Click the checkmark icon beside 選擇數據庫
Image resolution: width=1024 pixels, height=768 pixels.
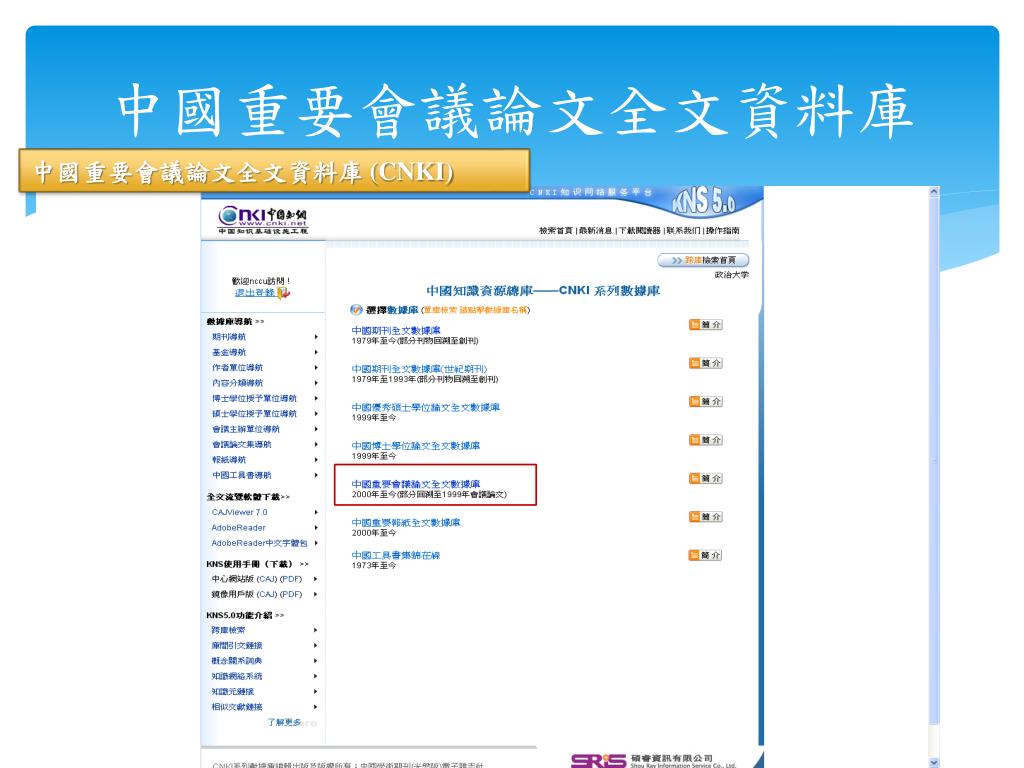coord(356,310)
